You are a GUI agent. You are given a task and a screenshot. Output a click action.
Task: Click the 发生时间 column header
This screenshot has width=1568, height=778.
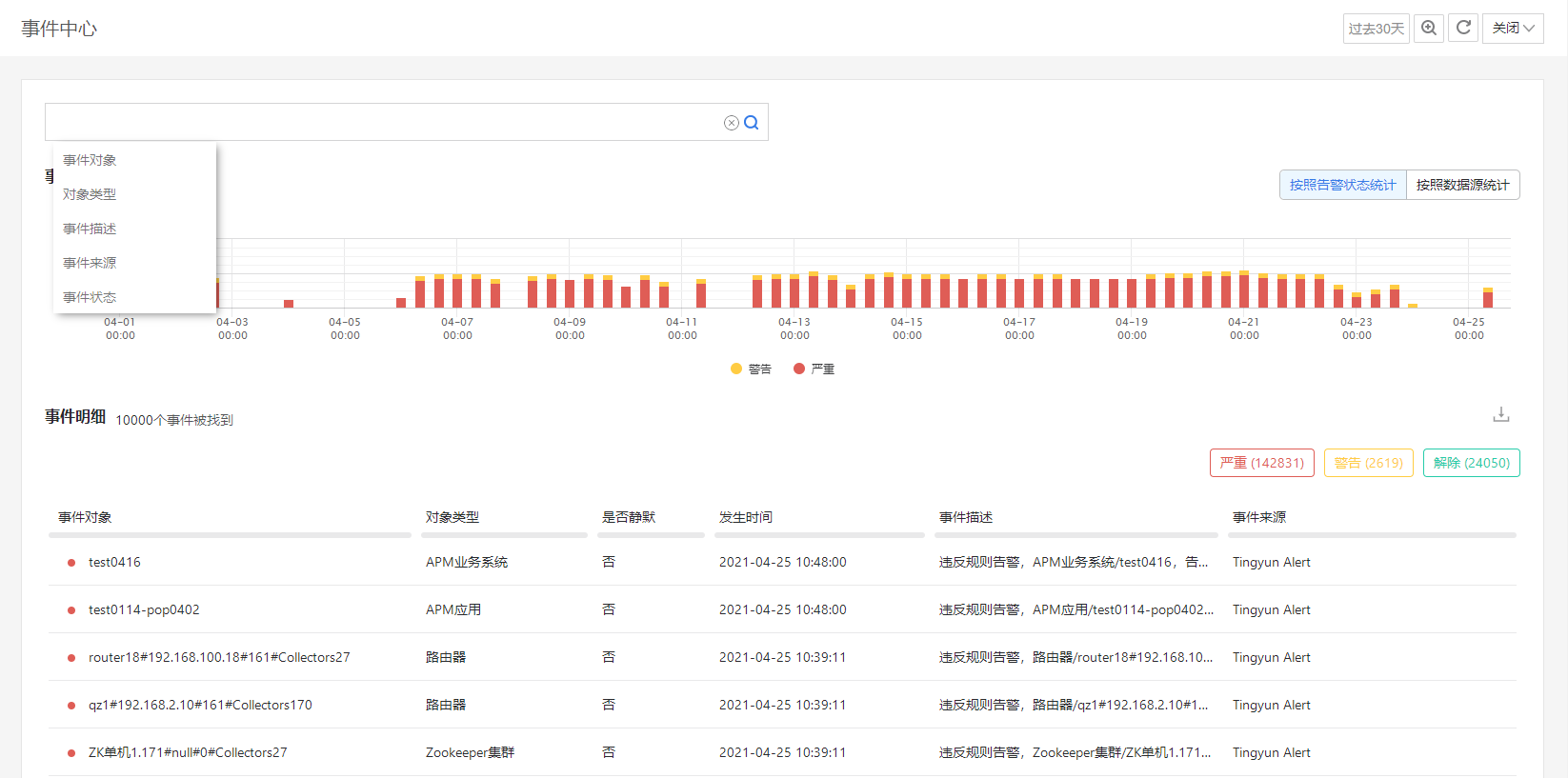point(746,517)
